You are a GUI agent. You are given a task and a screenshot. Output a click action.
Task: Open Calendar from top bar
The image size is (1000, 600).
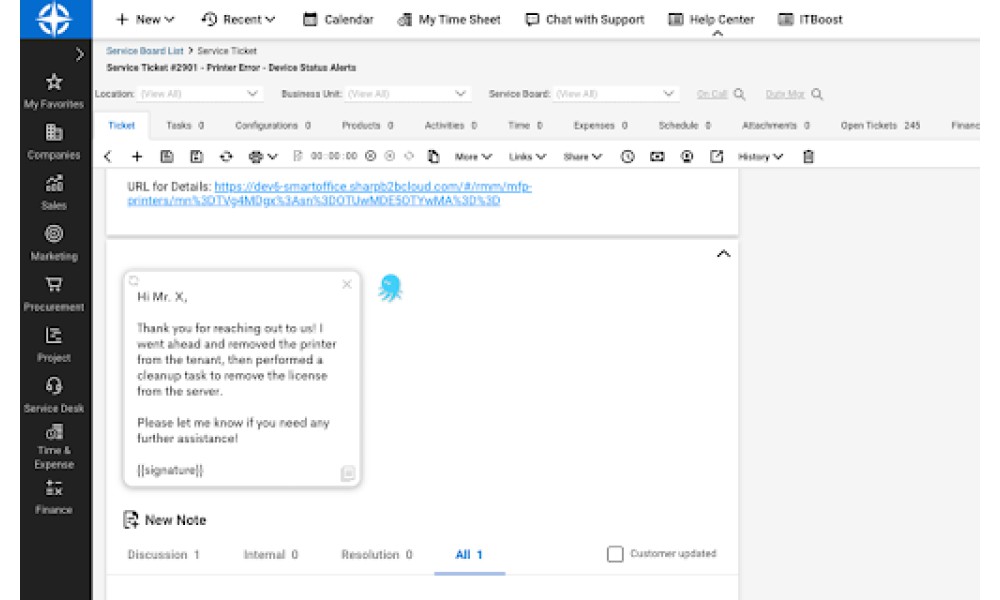(338, 20)
